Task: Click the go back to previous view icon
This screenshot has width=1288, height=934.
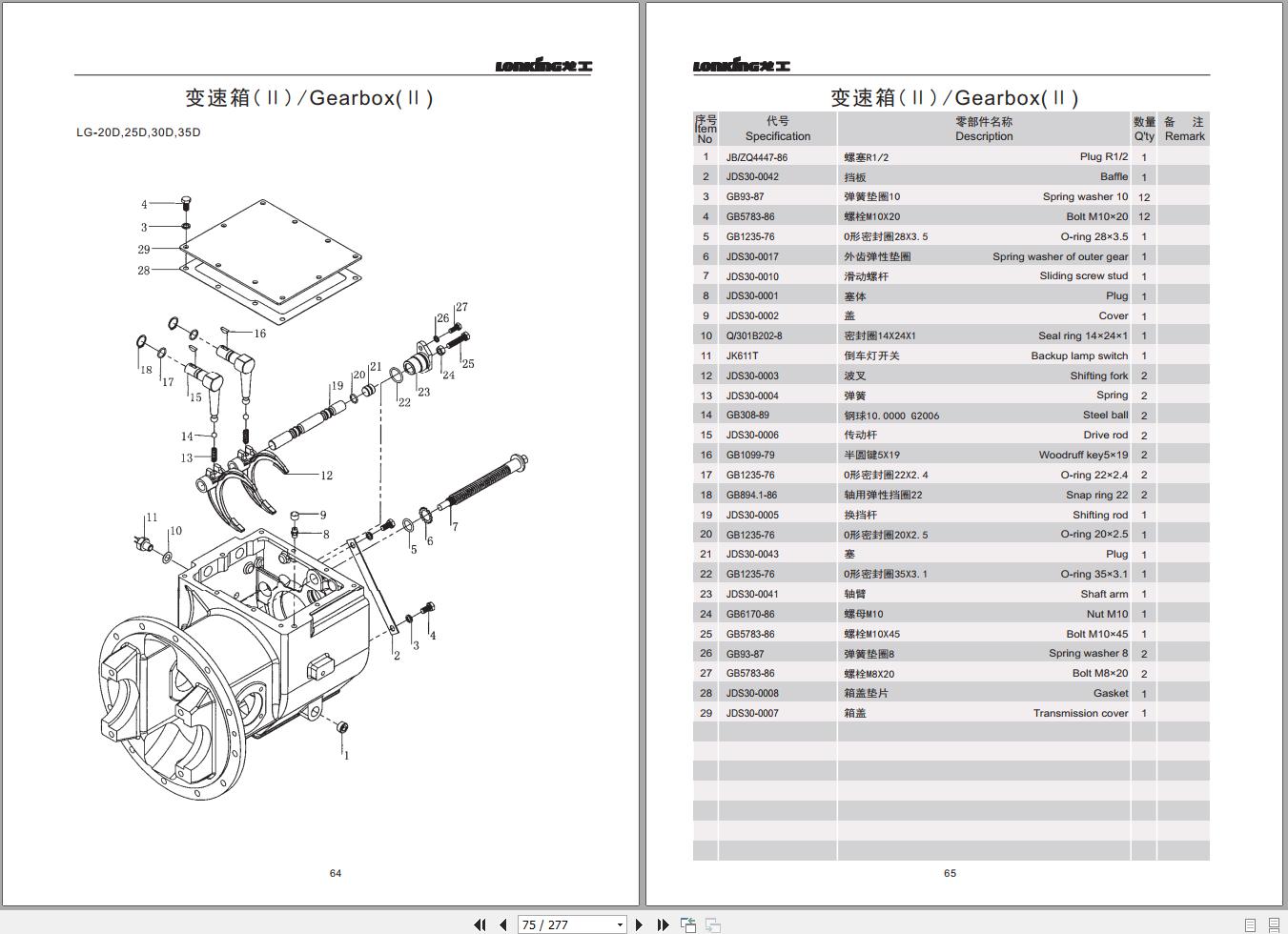Action: pos(687,924)
